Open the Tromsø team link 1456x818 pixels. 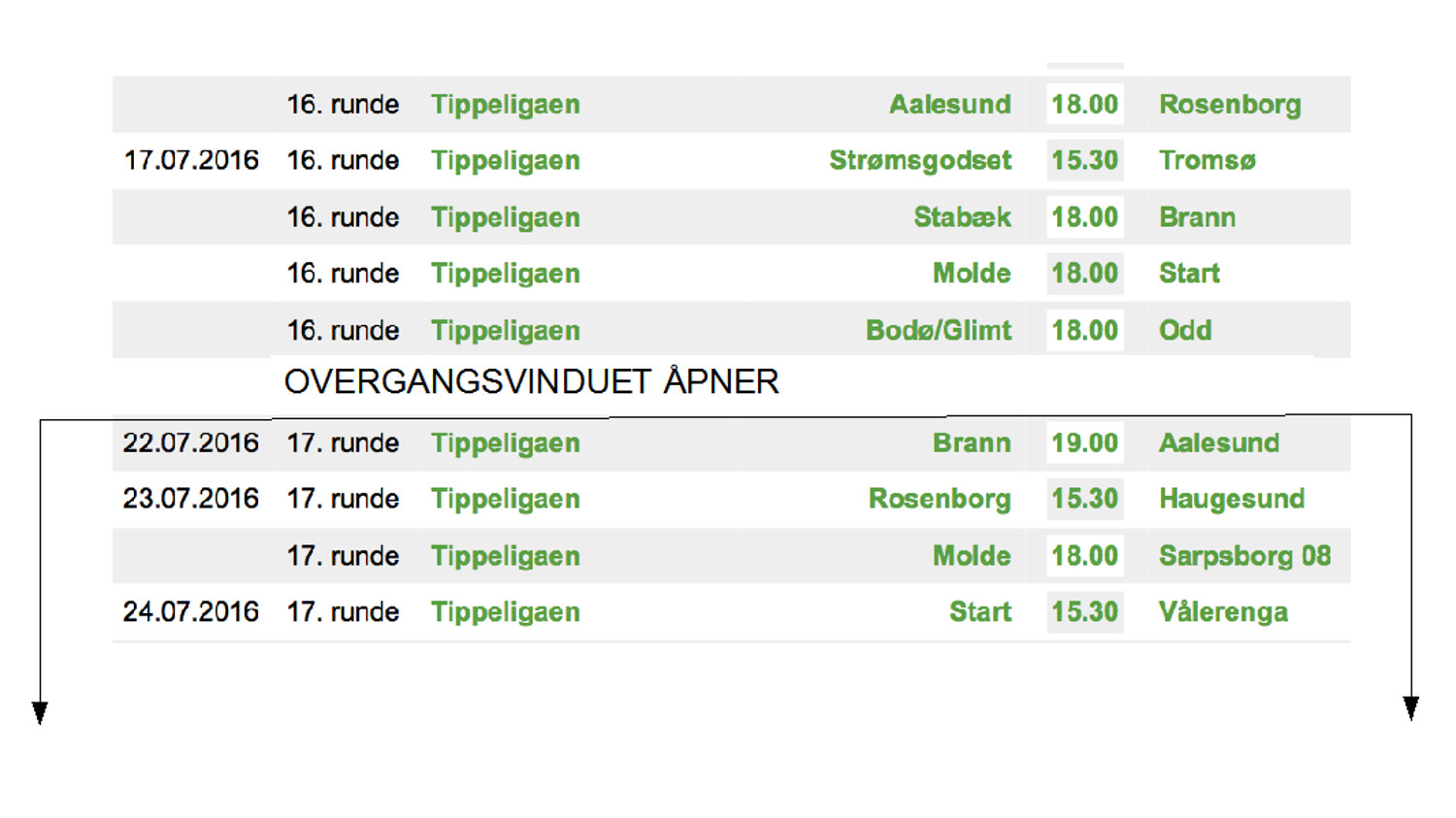coord(1207,160)
